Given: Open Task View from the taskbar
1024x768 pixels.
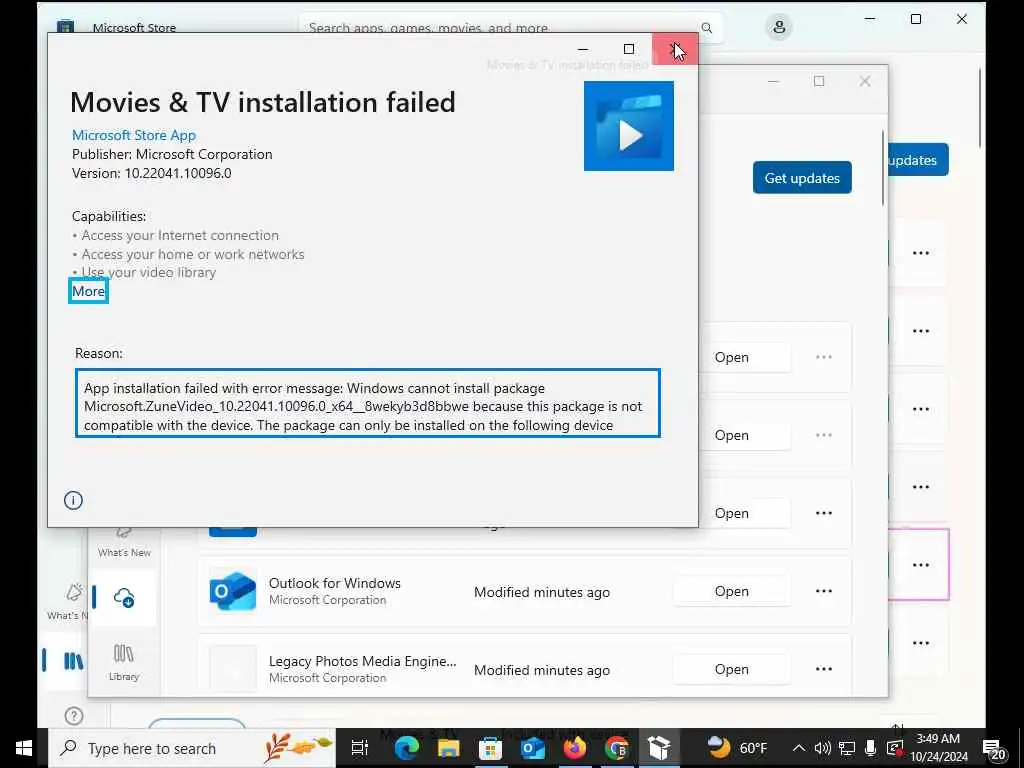Looking at the screenshot, I should pyautogui.click(x=359, y=748).
